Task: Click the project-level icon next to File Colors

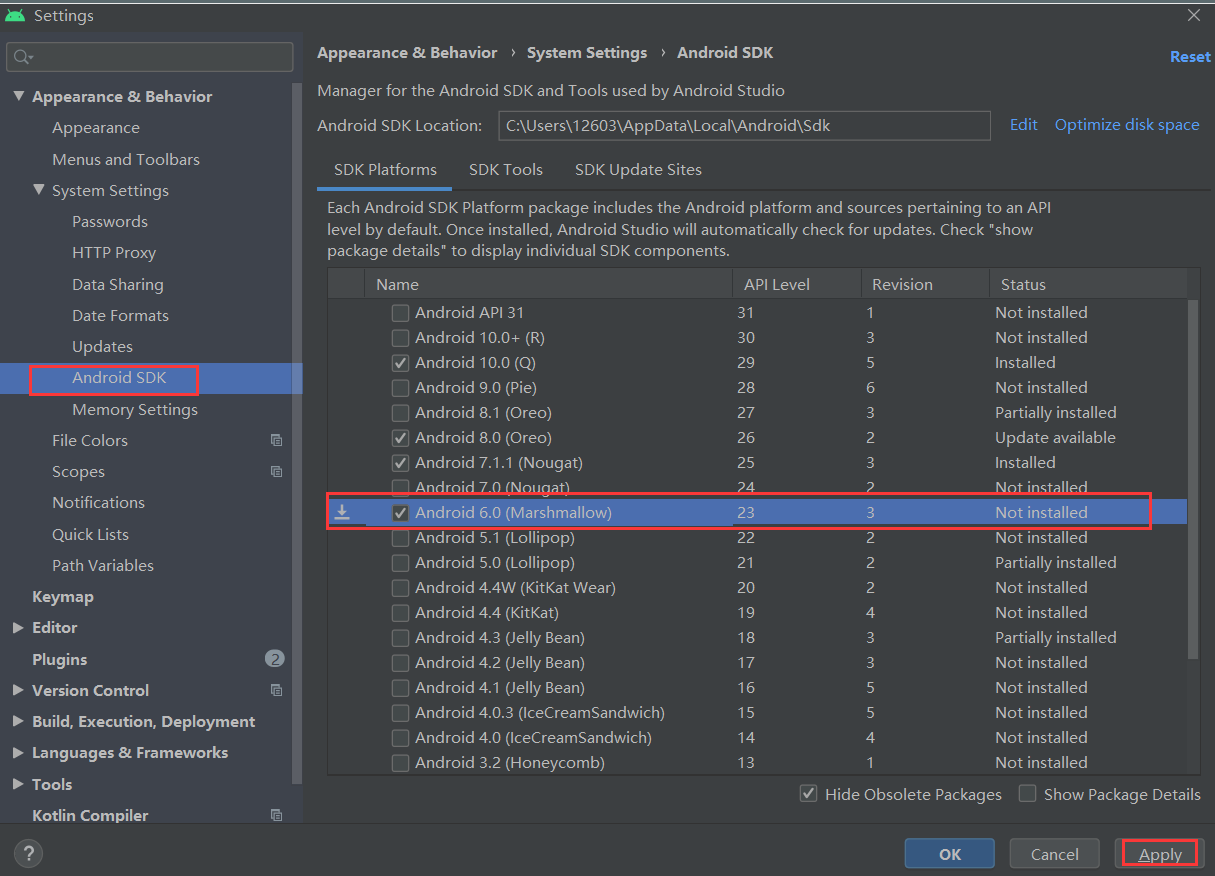Action: [277, 440]
